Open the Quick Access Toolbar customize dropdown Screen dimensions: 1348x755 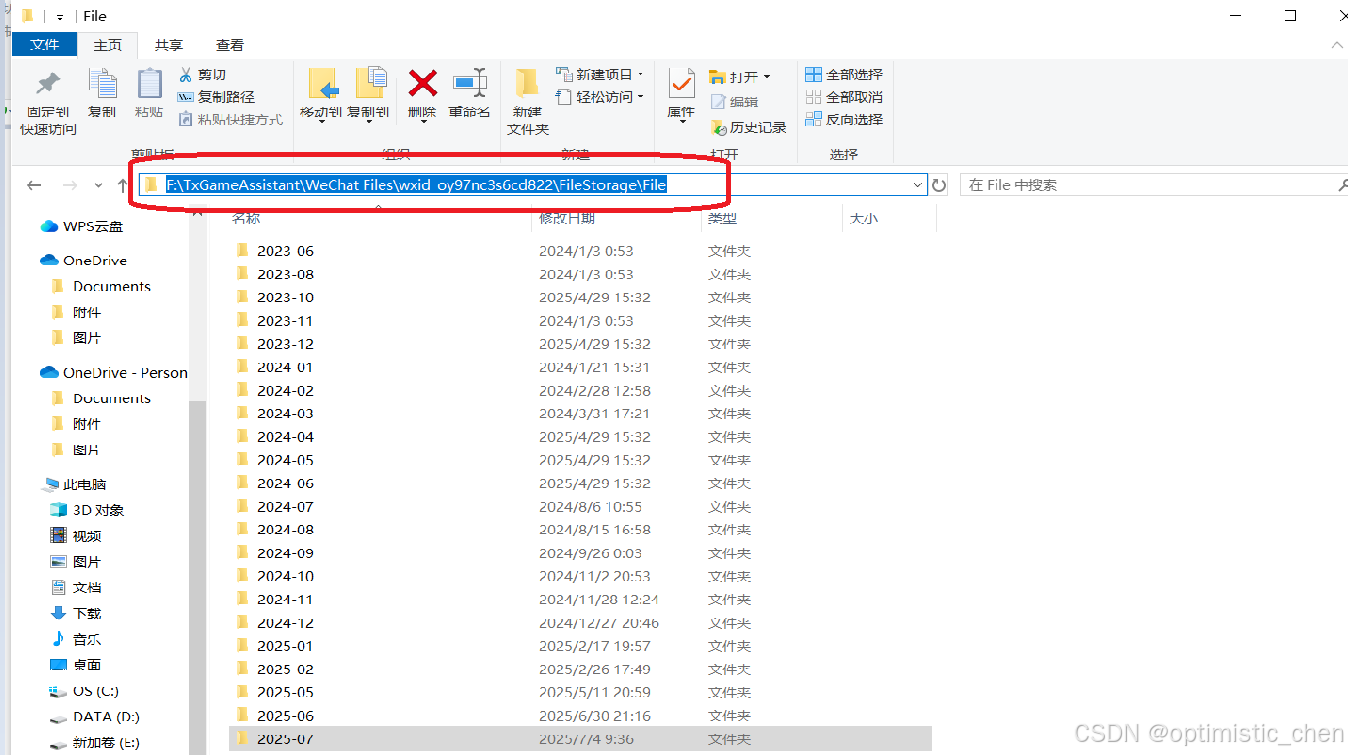[59, 16]
